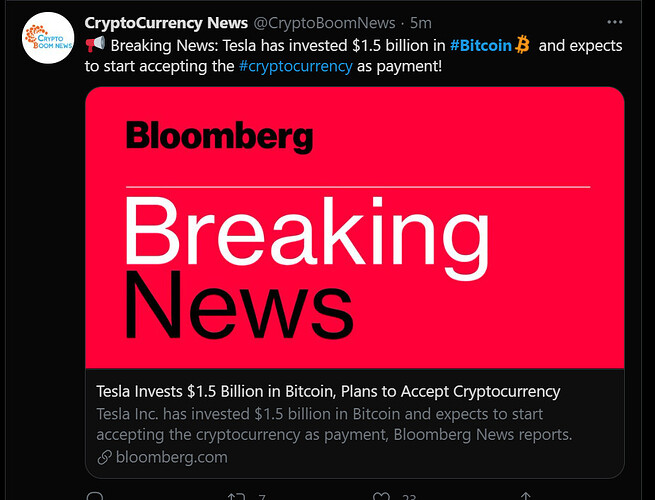This screenshot has width=655, height=500.
Task: Click the orange Bitcoin symbol emoji
Action: pyautogui.click(x=524, y=45)
